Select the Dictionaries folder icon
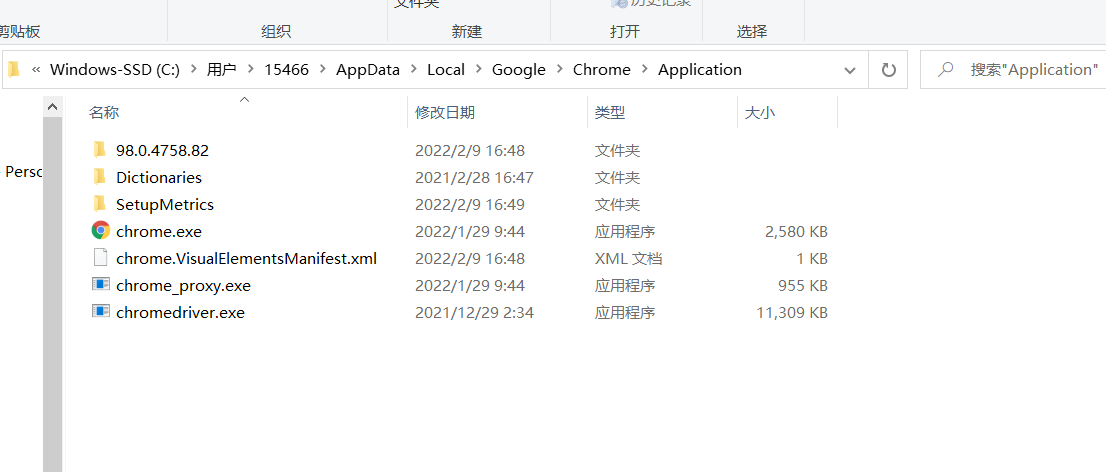This screenshot has width=1106, height=472. [99, 176]
